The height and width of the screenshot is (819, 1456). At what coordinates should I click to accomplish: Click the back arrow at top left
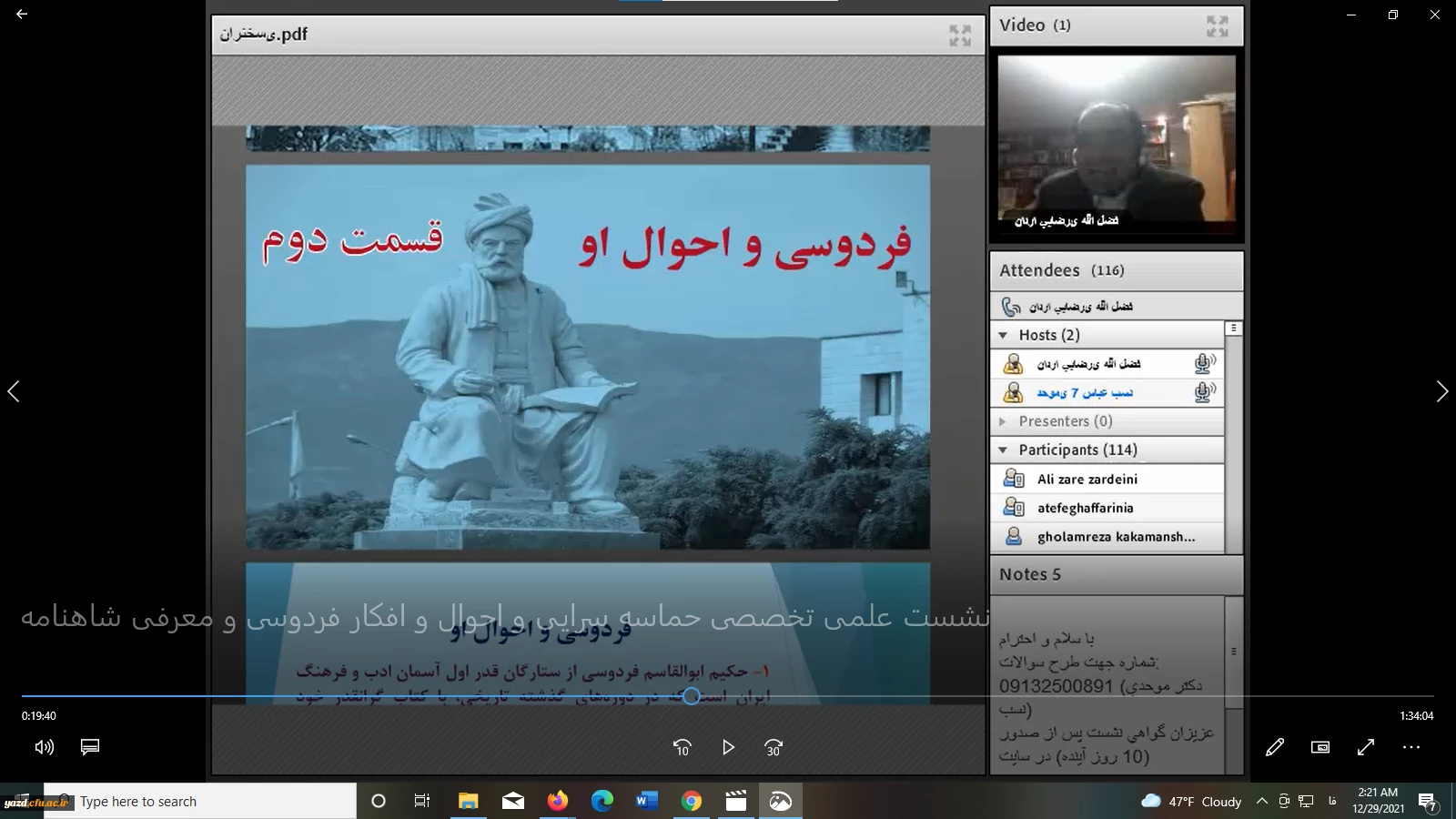coord(22,15)
